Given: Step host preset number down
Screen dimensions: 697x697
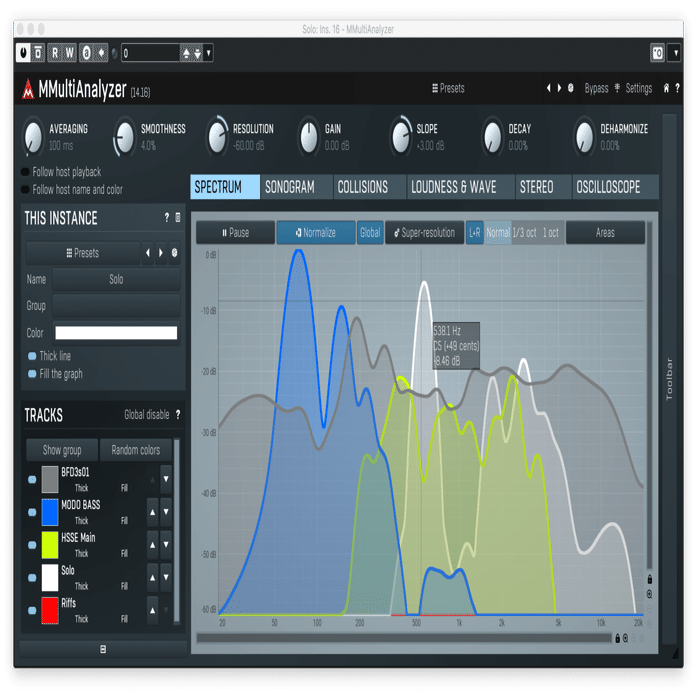Looking at the screenshot, I should pos(197,53).
